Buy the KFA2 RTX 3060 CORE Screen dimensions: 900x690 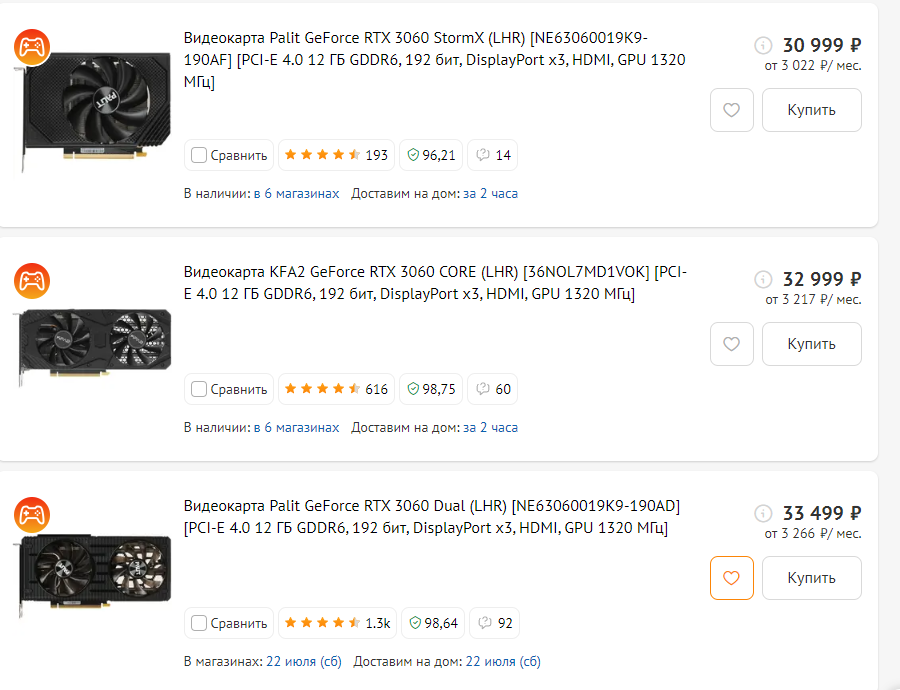tap(811, 344)
